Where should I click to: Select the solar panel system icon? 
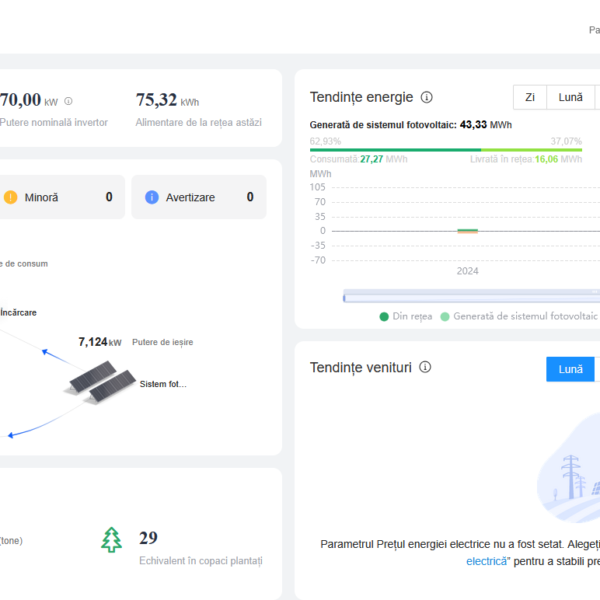point(101,386)
